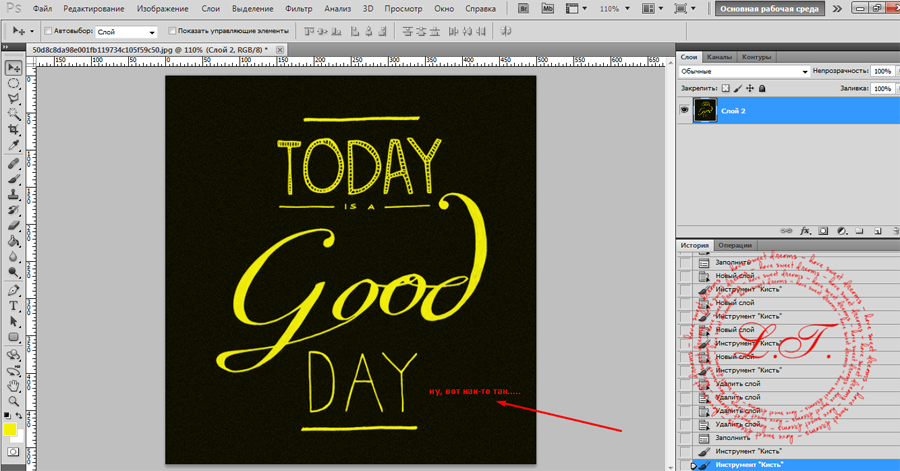Image resolution: width=900 pixels, height=471 pixels.
Task: Select the Blur tool
Action: [13, 257]
